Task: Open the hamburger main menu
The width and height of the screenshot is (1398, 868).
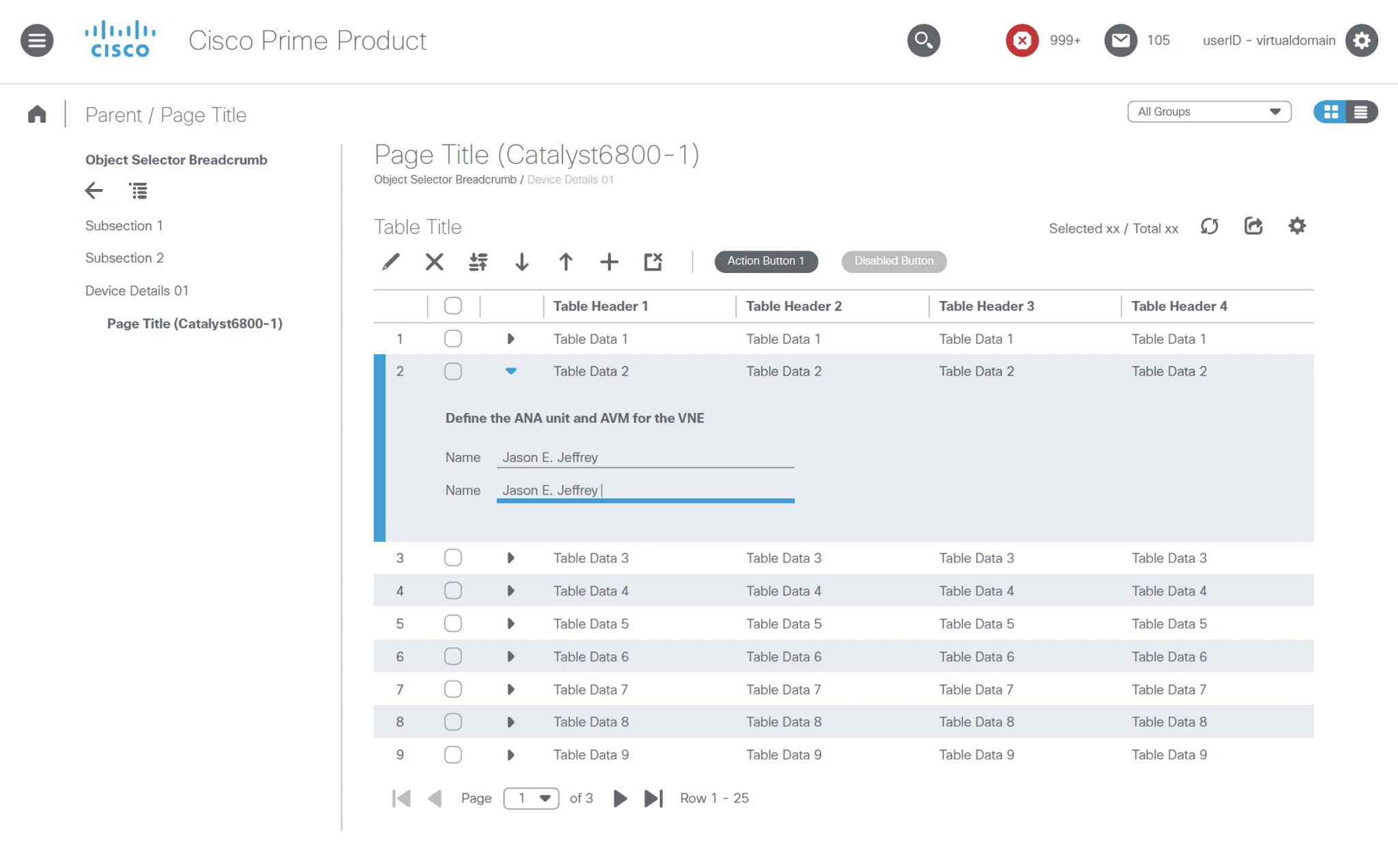Action: [x=37, y=40]
